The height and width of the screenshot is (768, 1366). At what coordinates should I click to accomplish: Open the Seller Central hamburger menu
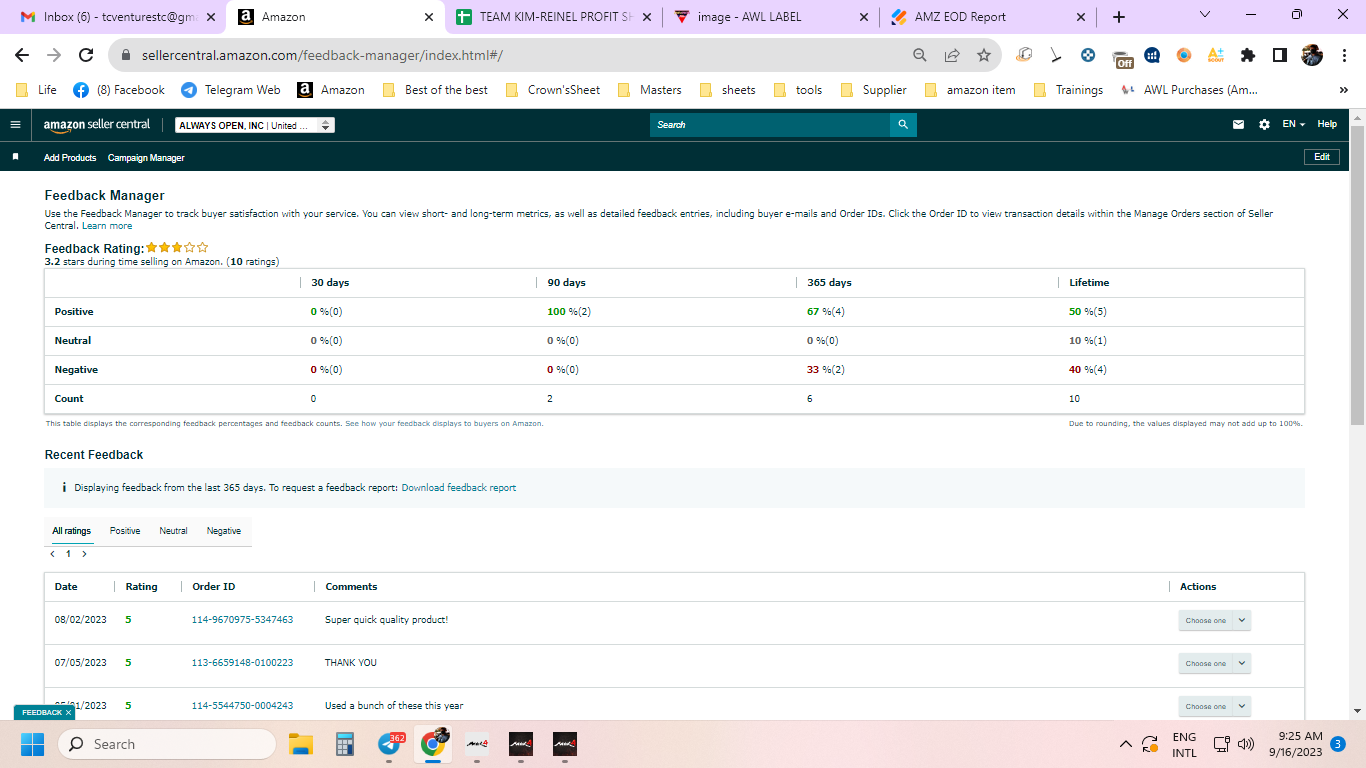pyautogui.click(x=15, y=125)
